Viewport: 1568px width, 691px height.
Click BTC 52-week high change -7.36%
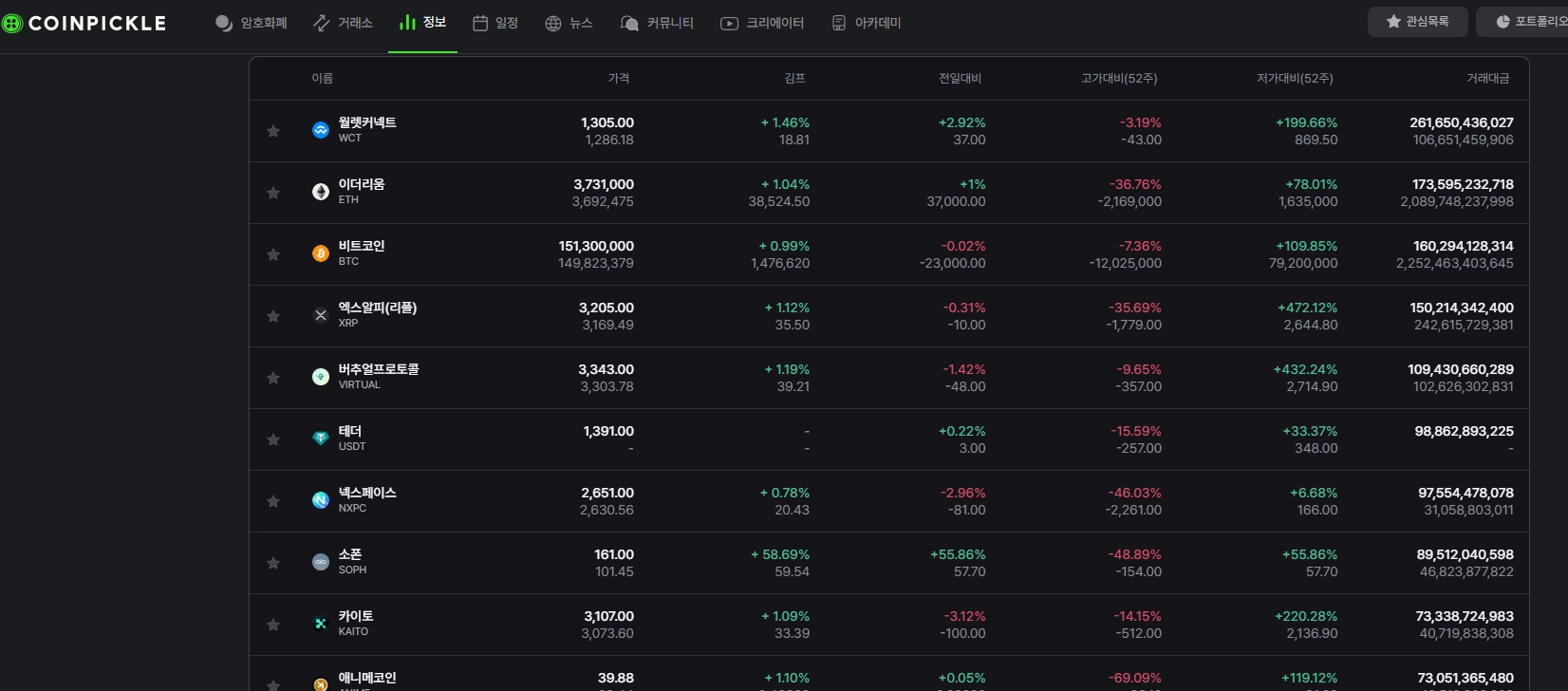click(1140, 246)
